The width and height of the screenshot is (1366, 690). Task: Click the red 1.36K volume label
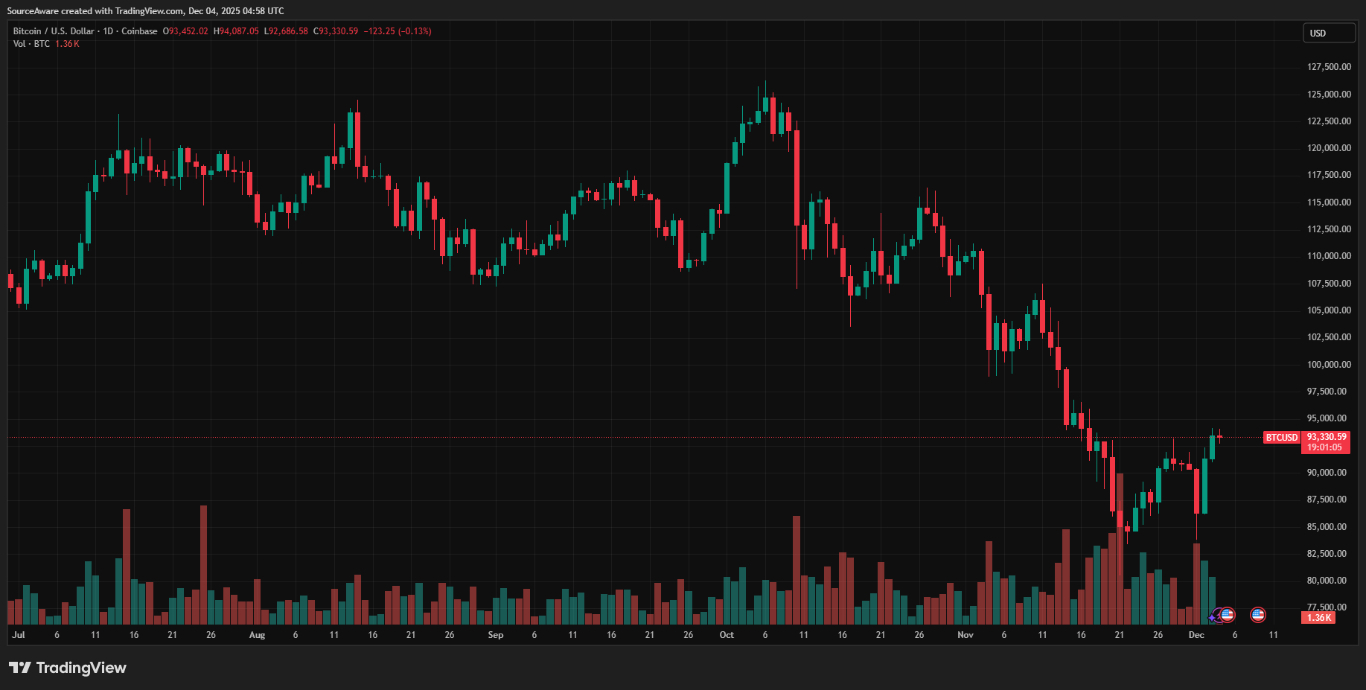tap(1319, 618)
